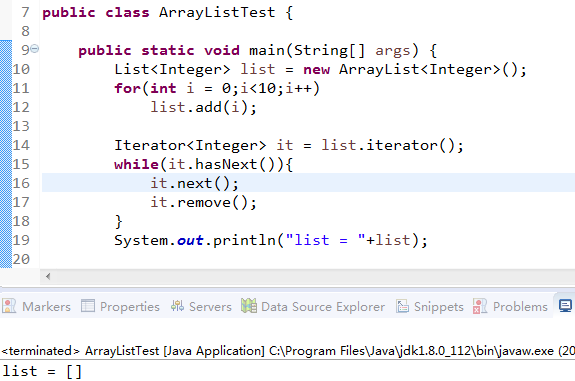Click the '<terminated> ArrayListTest' console status line
The height and width of the screenshot is (381, 575).
(288, 351)
